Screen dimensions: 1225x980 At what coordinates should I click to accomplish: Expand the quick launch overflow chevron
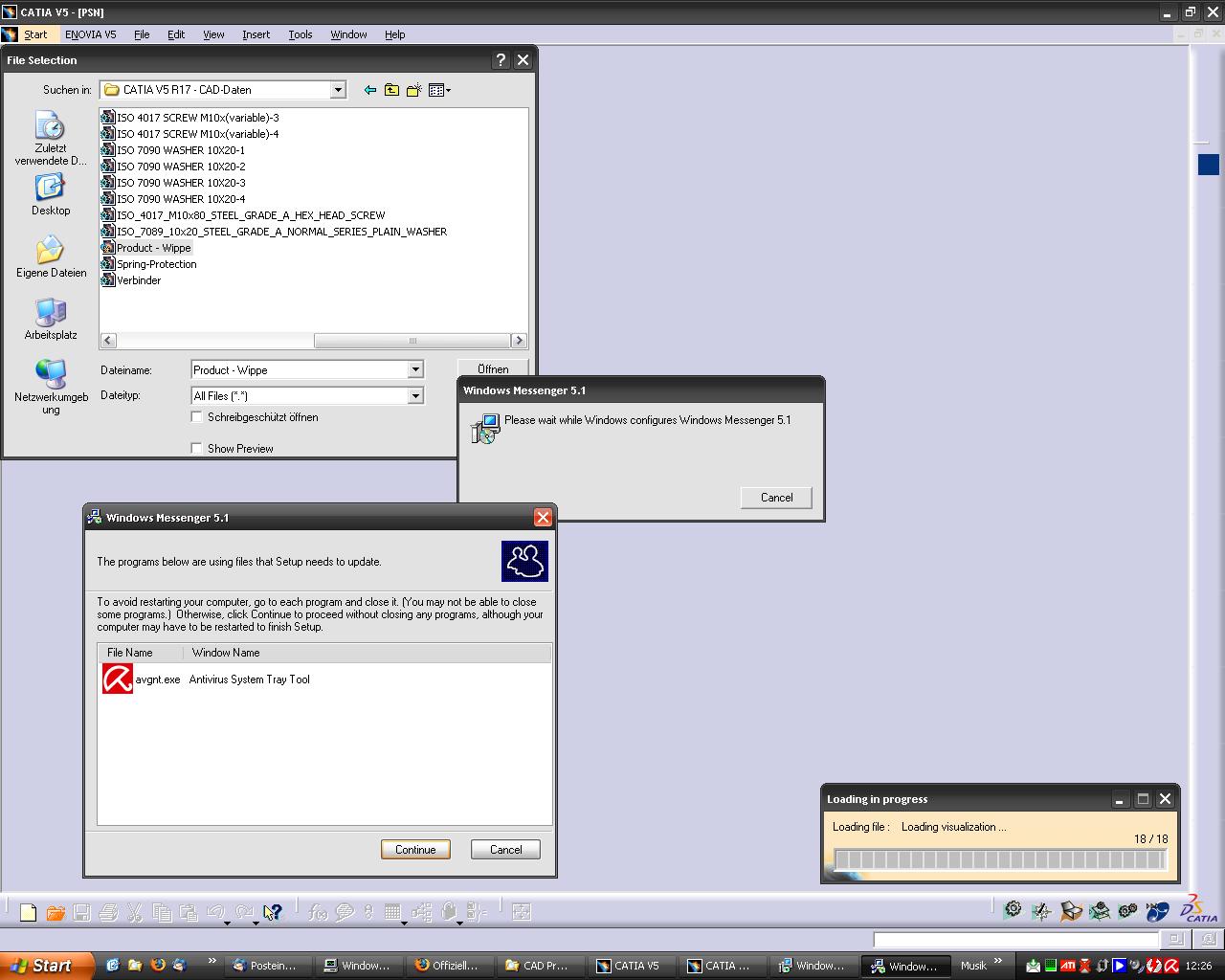coord(212,962)
